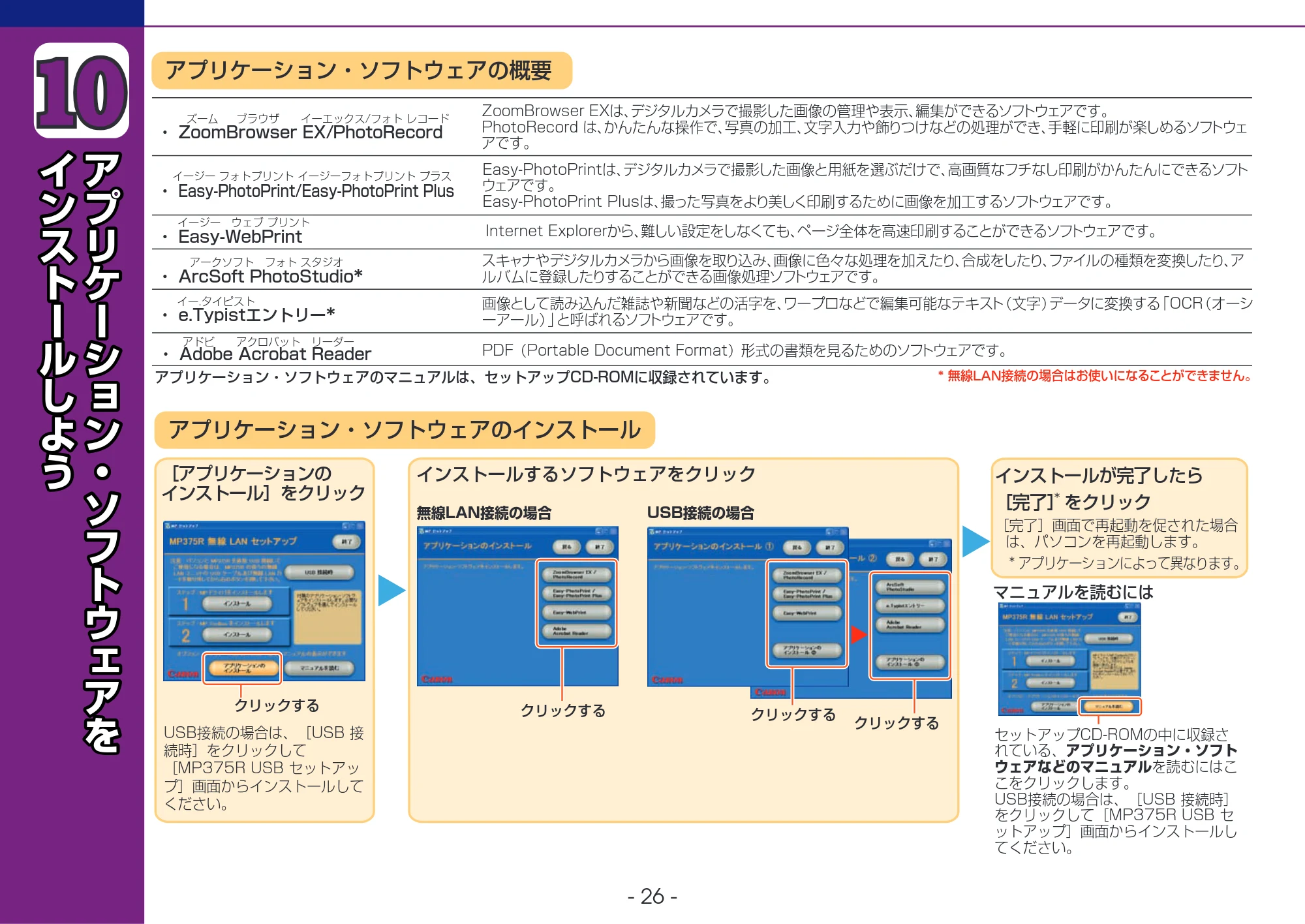Image resolution: width=1305 pixels, height=924 pixels.
Task: Click the Internet Explorerから… description text
Action: (821, 231)
